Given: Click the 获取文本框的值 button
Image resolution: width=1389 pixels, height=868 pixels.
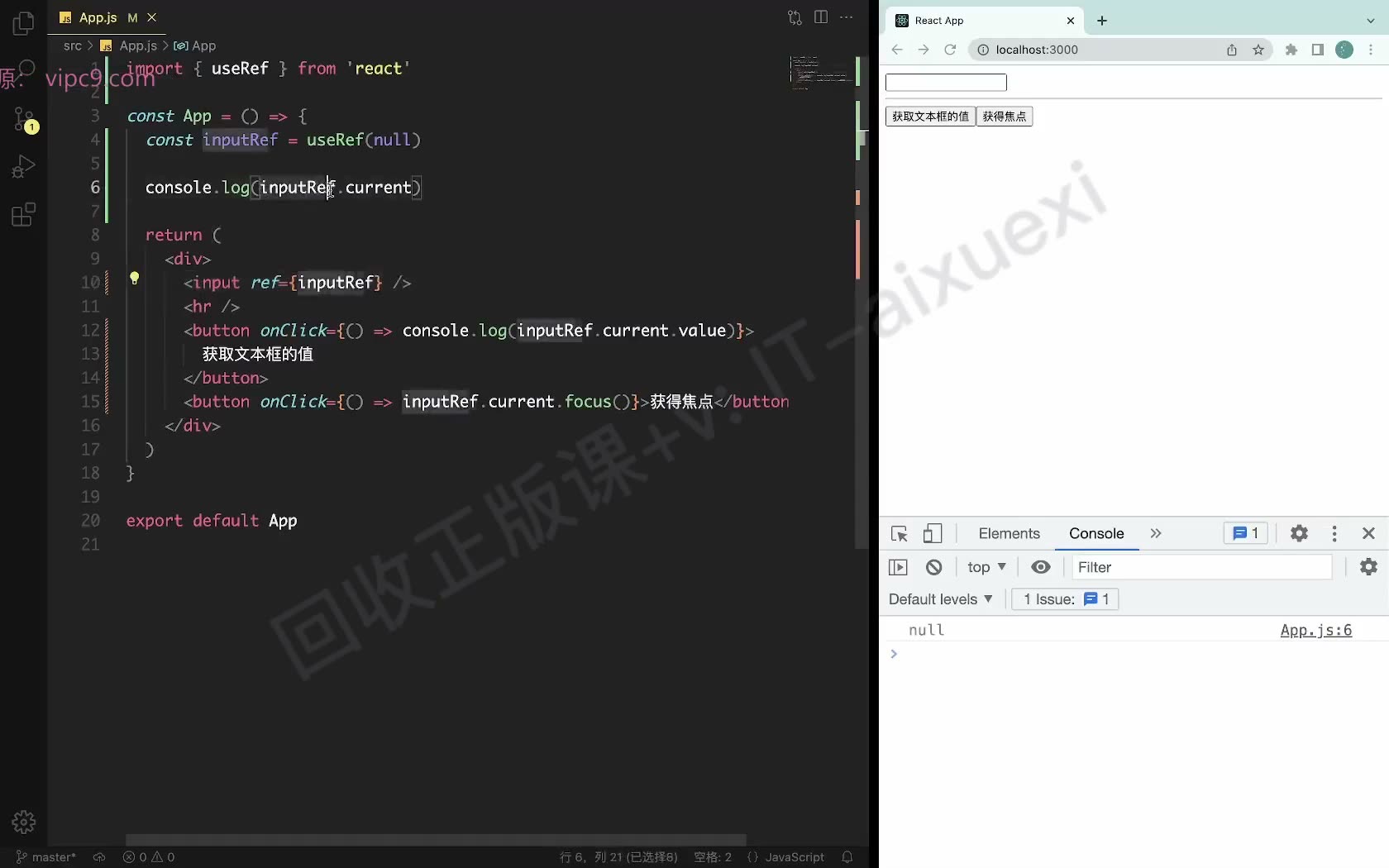Looking at the screenshot, I should (930, 117).
